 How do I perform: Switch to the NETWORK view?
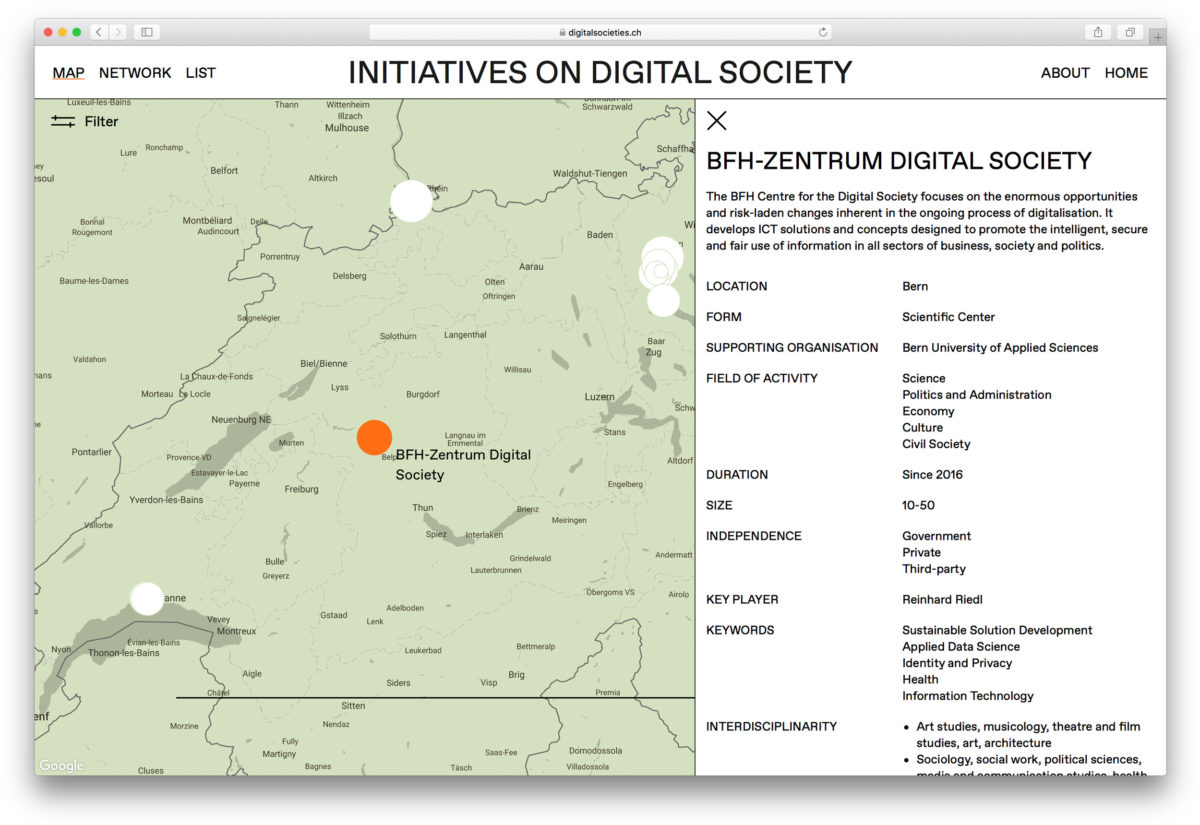click(135, 73)
